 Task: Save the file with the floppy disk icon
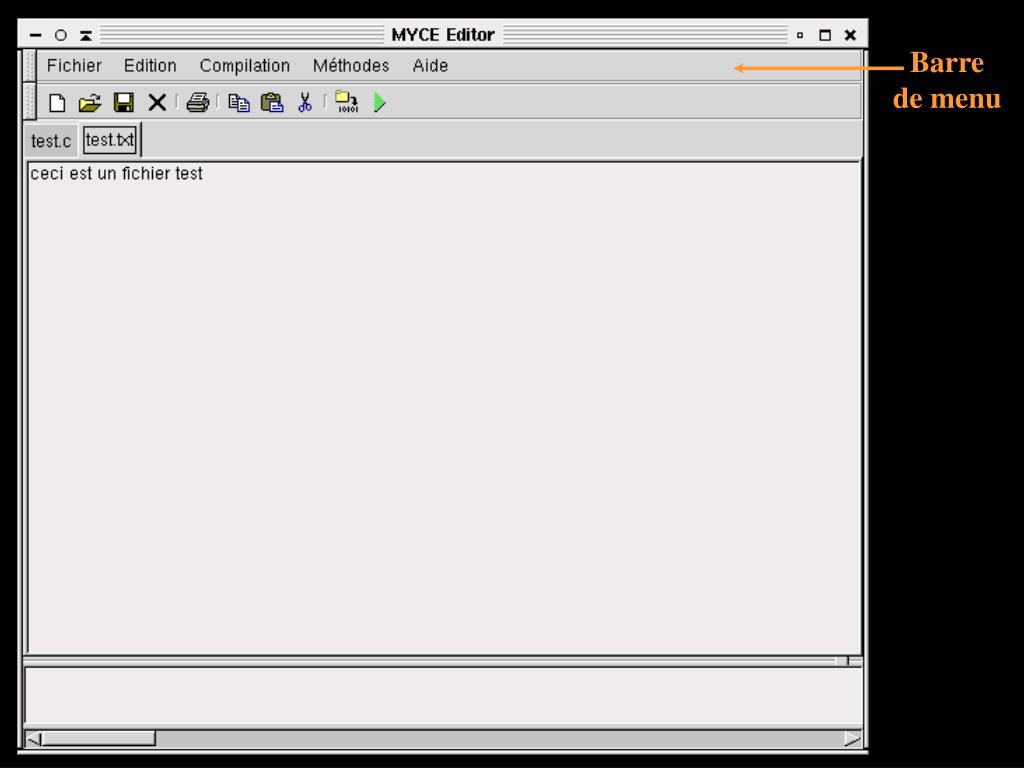pyautogui.click(x=123, y=103)
